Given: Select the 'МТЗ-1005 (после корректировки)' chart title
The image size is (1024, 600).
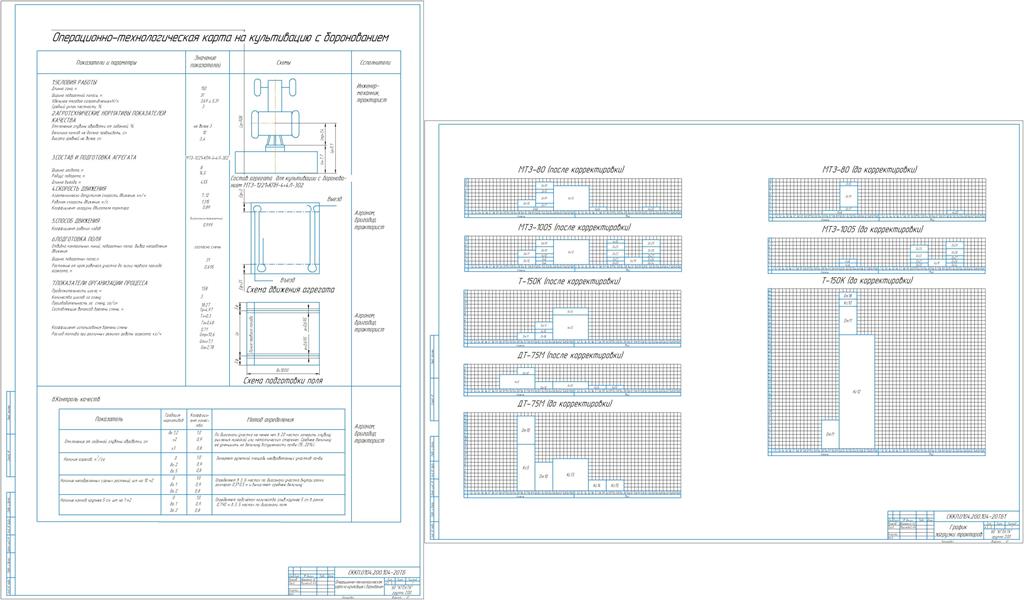Looking at the screenshot, I should click(574, 228).
